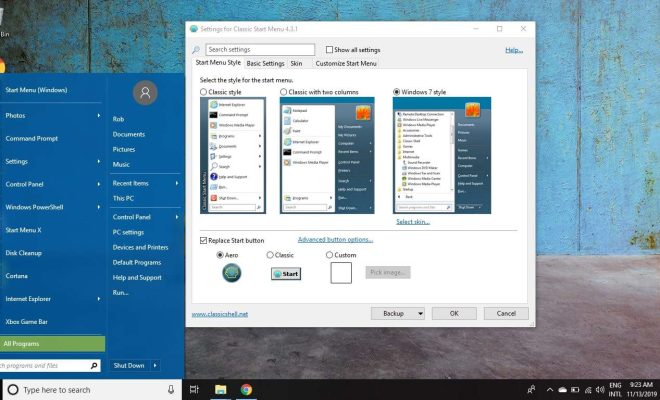This screenshot has height=400, width=660.
Task: Click the microphone icon in taskbar search
Action: [x=171, y=390]
